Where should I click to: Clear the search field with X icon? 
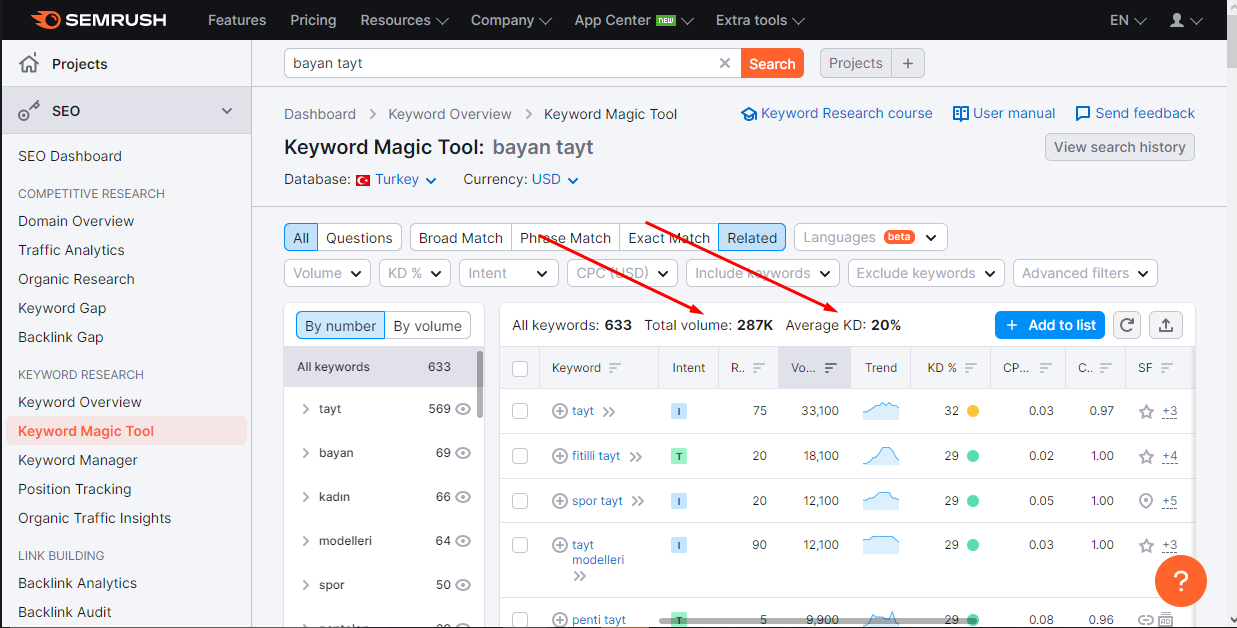725,63
